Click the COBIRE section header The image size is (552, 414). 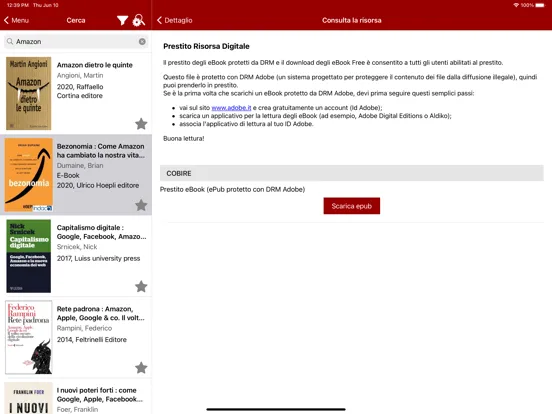click(x=352, y=173)
